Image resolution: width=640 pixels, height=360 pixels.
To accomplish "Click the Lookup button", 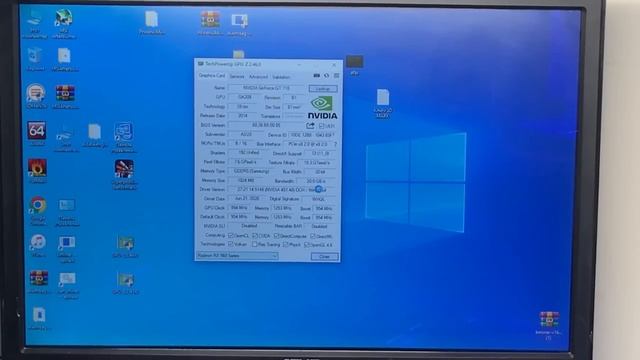I will point(323,89).
